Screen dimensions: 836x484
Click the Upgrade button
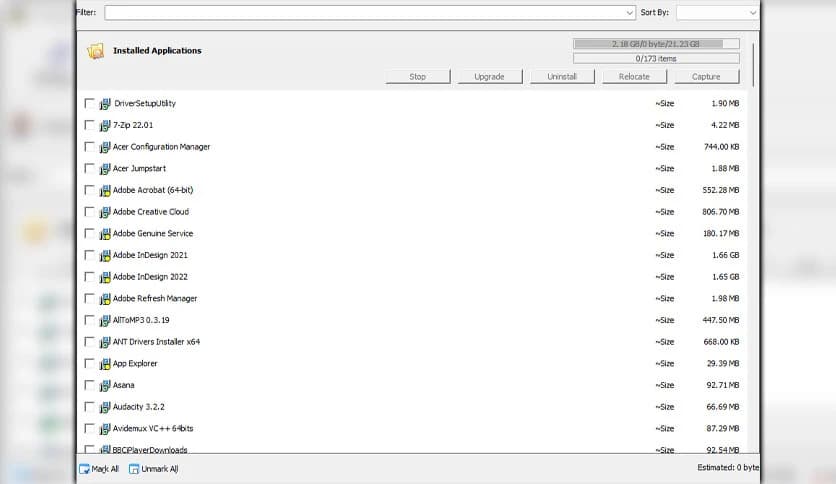tap(489, 77)
